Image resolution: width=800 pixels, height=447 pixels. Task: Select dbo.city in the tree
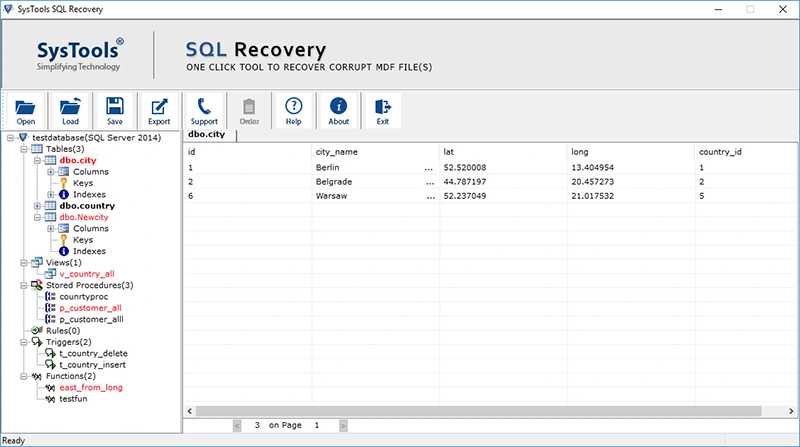78,160
